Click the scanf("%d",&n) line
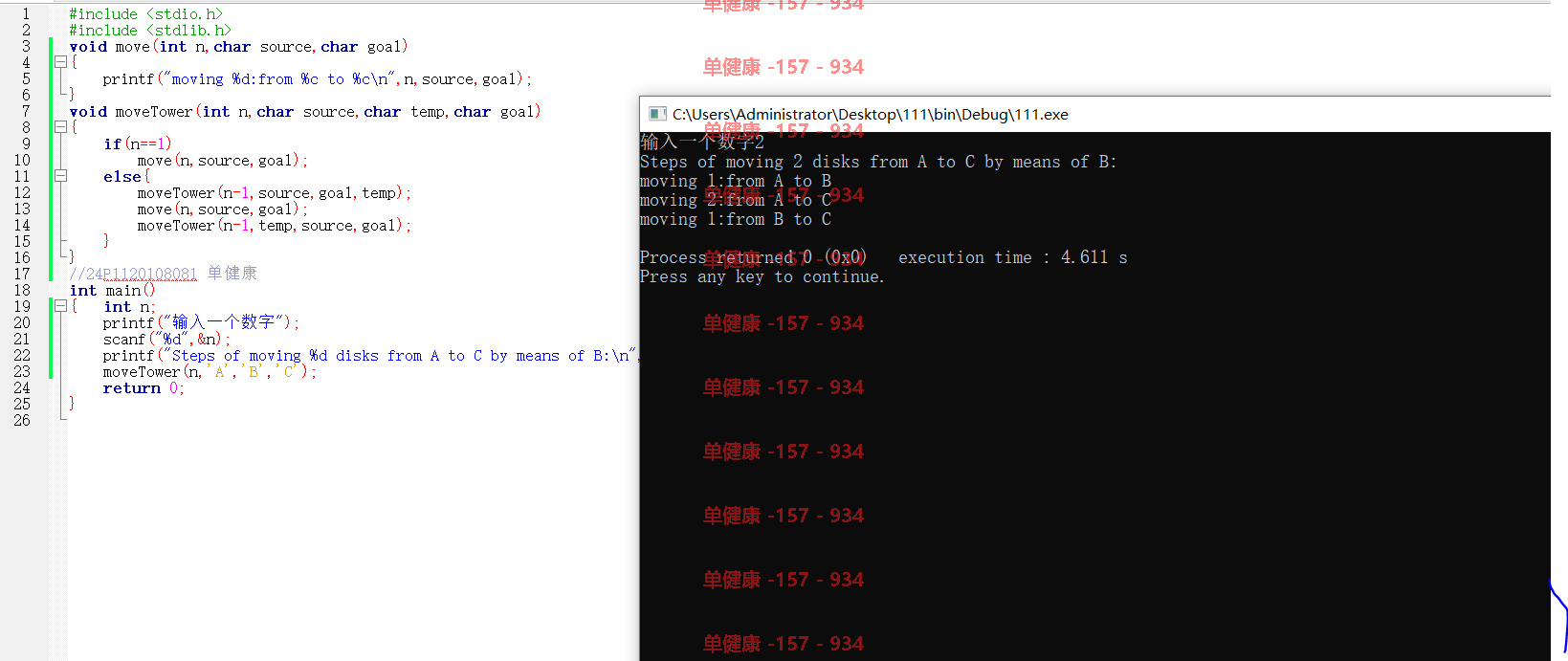Screen dimensions: 1568x661 click(166, 340)
